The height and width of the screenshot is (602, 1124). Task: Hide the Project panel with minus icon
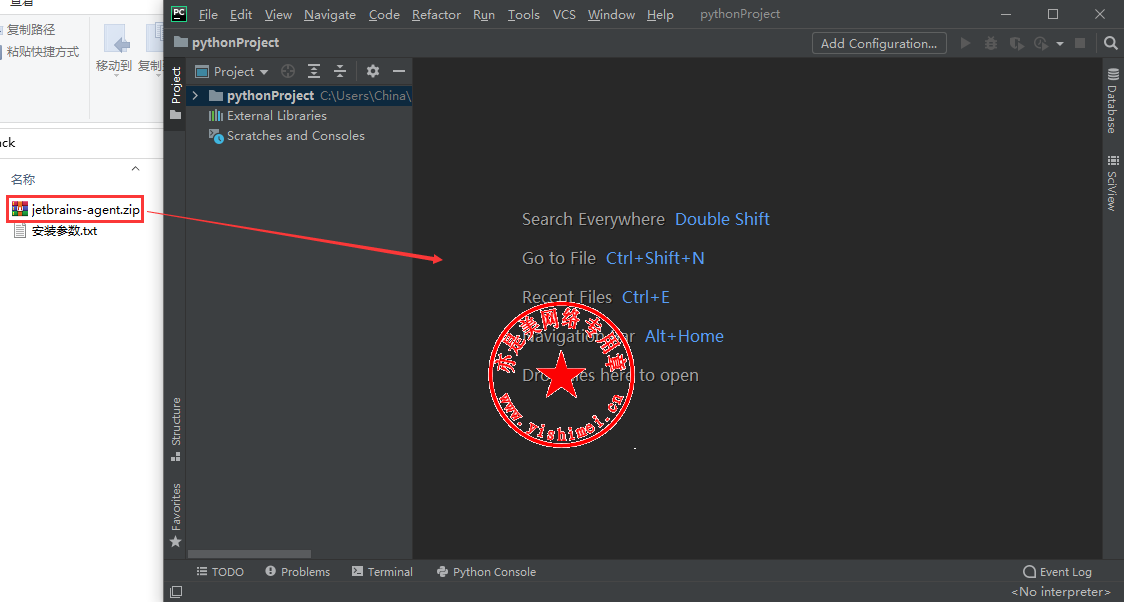399,71
